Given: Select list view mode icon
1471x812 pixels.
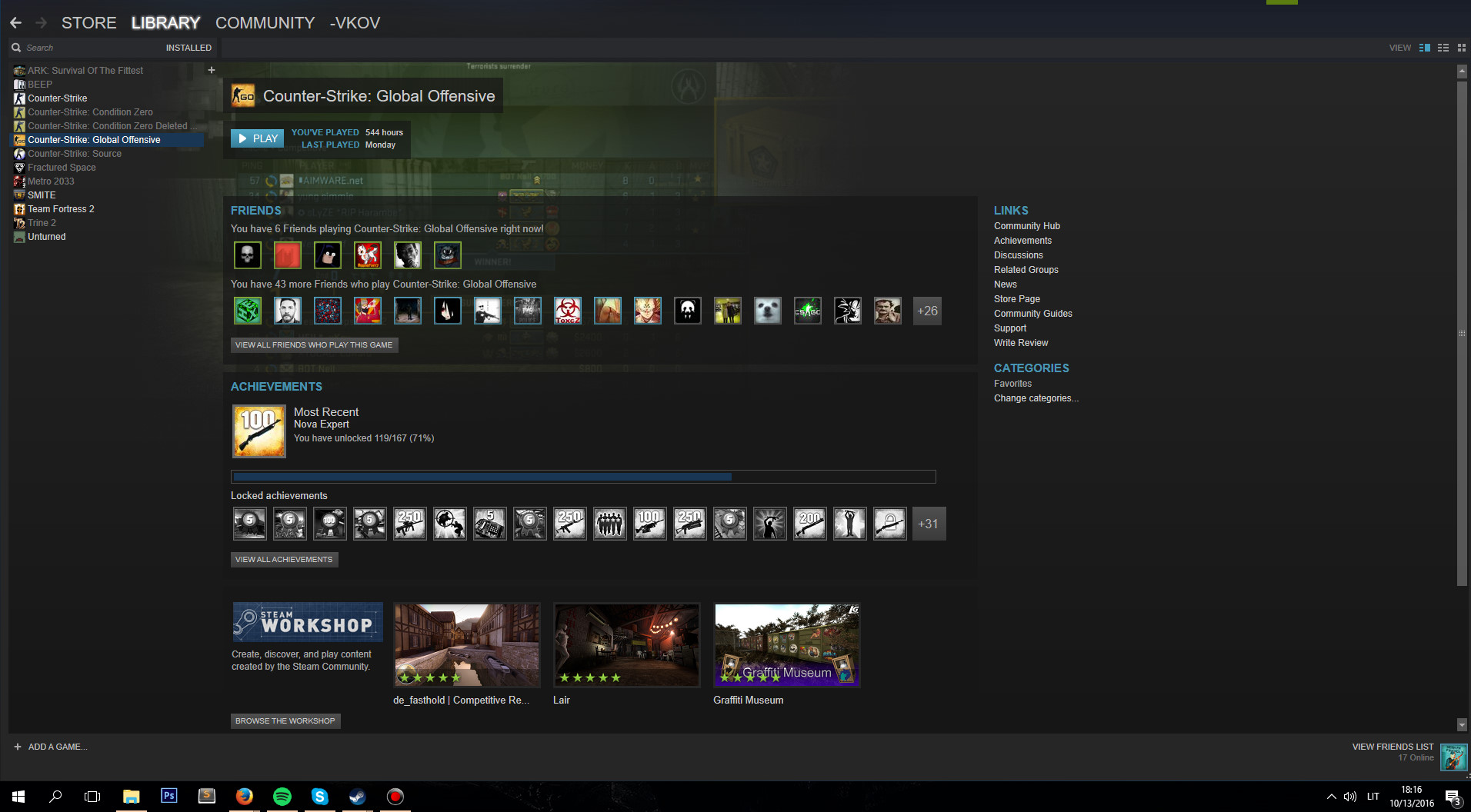Looking at the screenshot, I should point(1443,48).
